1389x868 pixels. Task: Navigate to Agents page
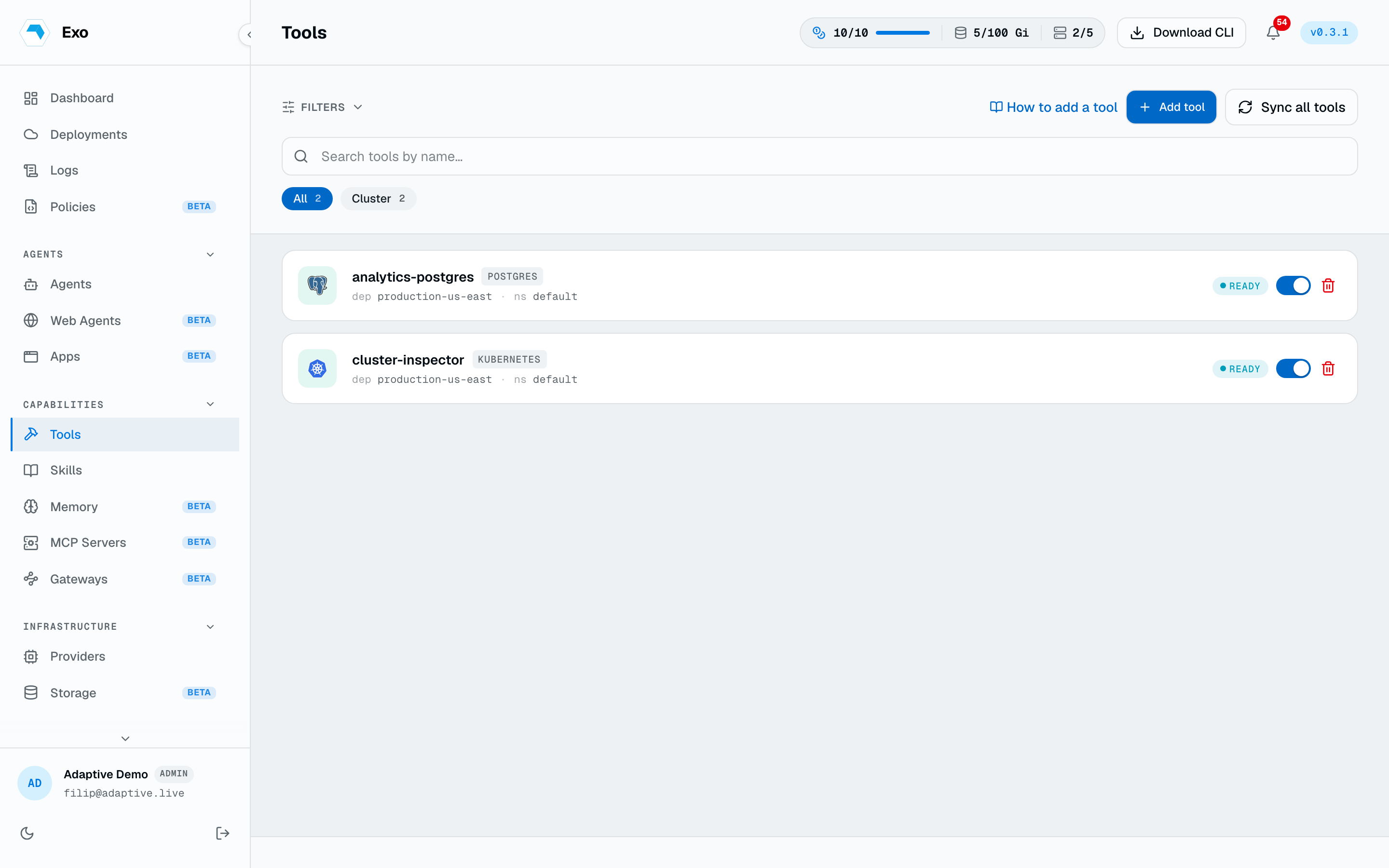pyautogui.click(x=124, y=284)
